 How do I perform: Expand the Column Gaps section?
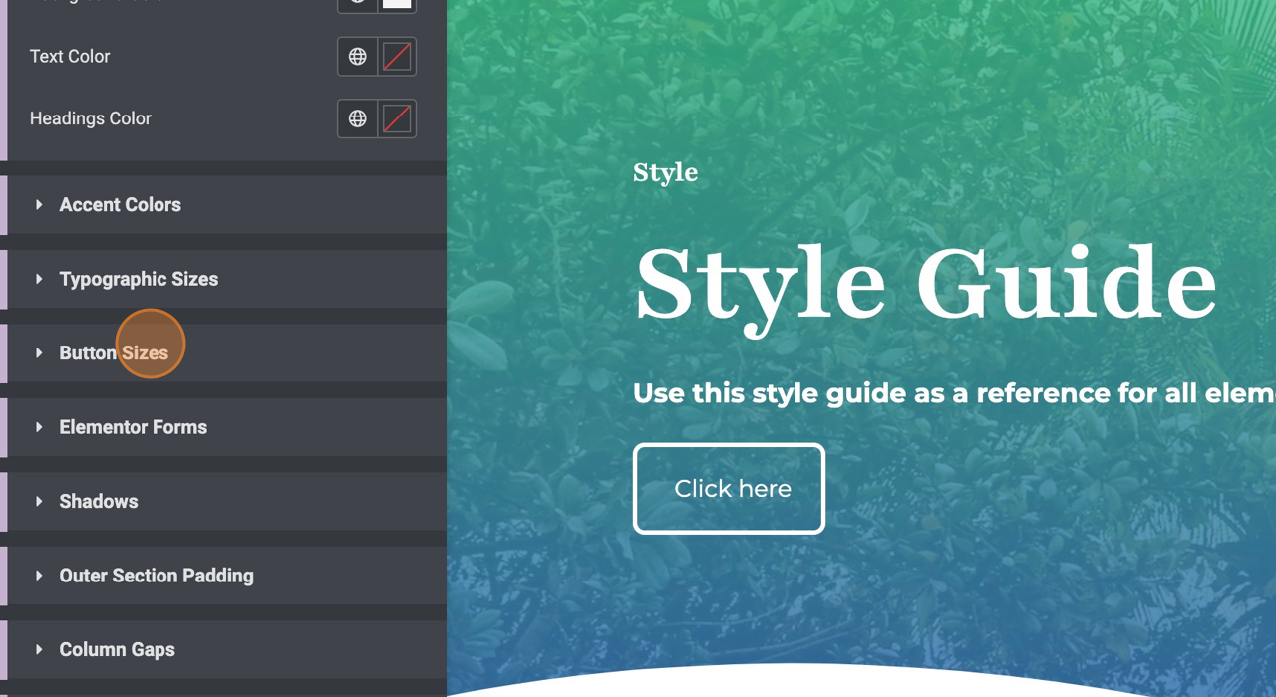pyautogui.click(x=227, y=650)
